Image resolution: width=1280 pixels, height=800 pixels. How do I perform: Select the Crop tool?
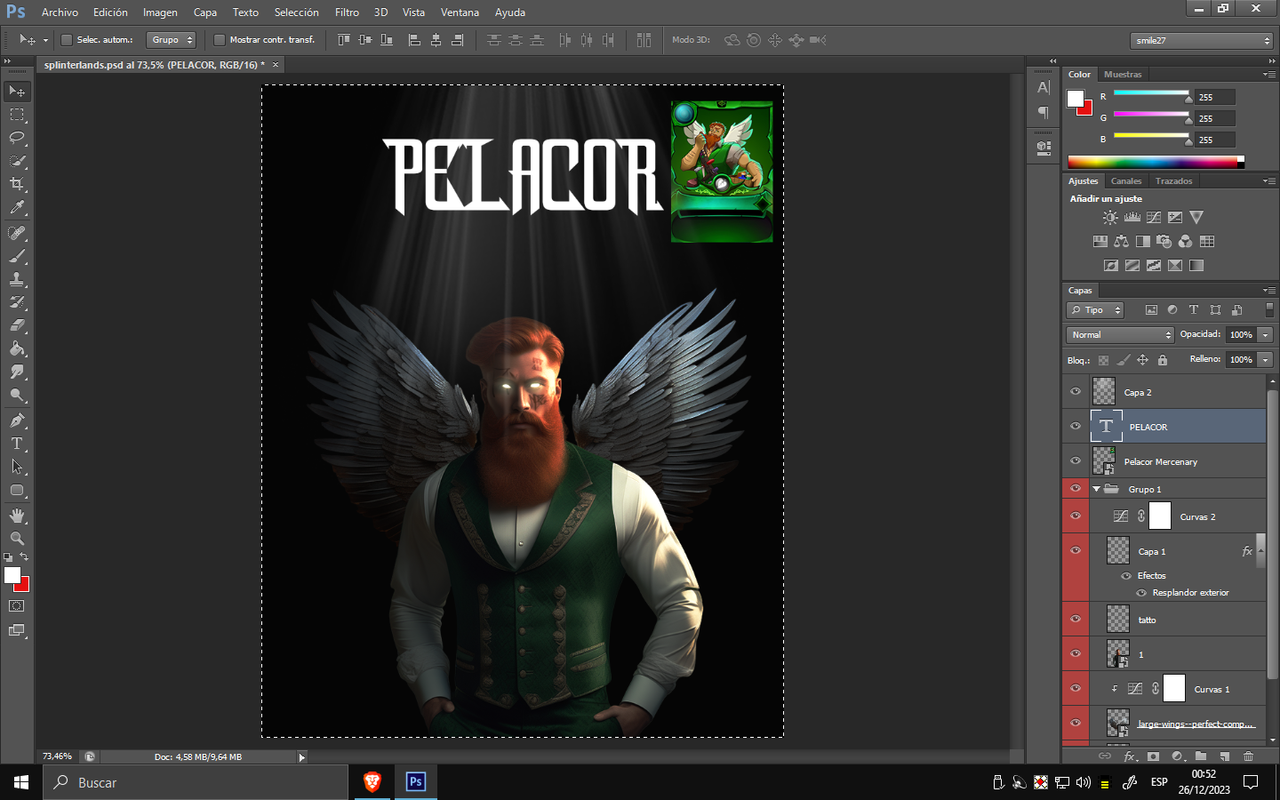[17, 184]
